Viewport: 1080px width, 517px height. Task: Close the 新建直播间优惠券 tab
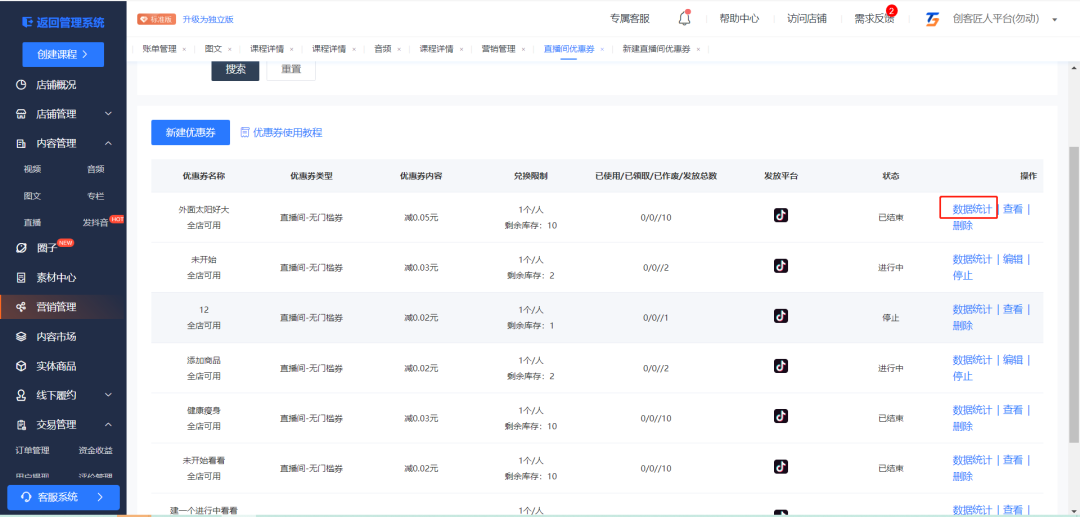click(x=698, y=50)
